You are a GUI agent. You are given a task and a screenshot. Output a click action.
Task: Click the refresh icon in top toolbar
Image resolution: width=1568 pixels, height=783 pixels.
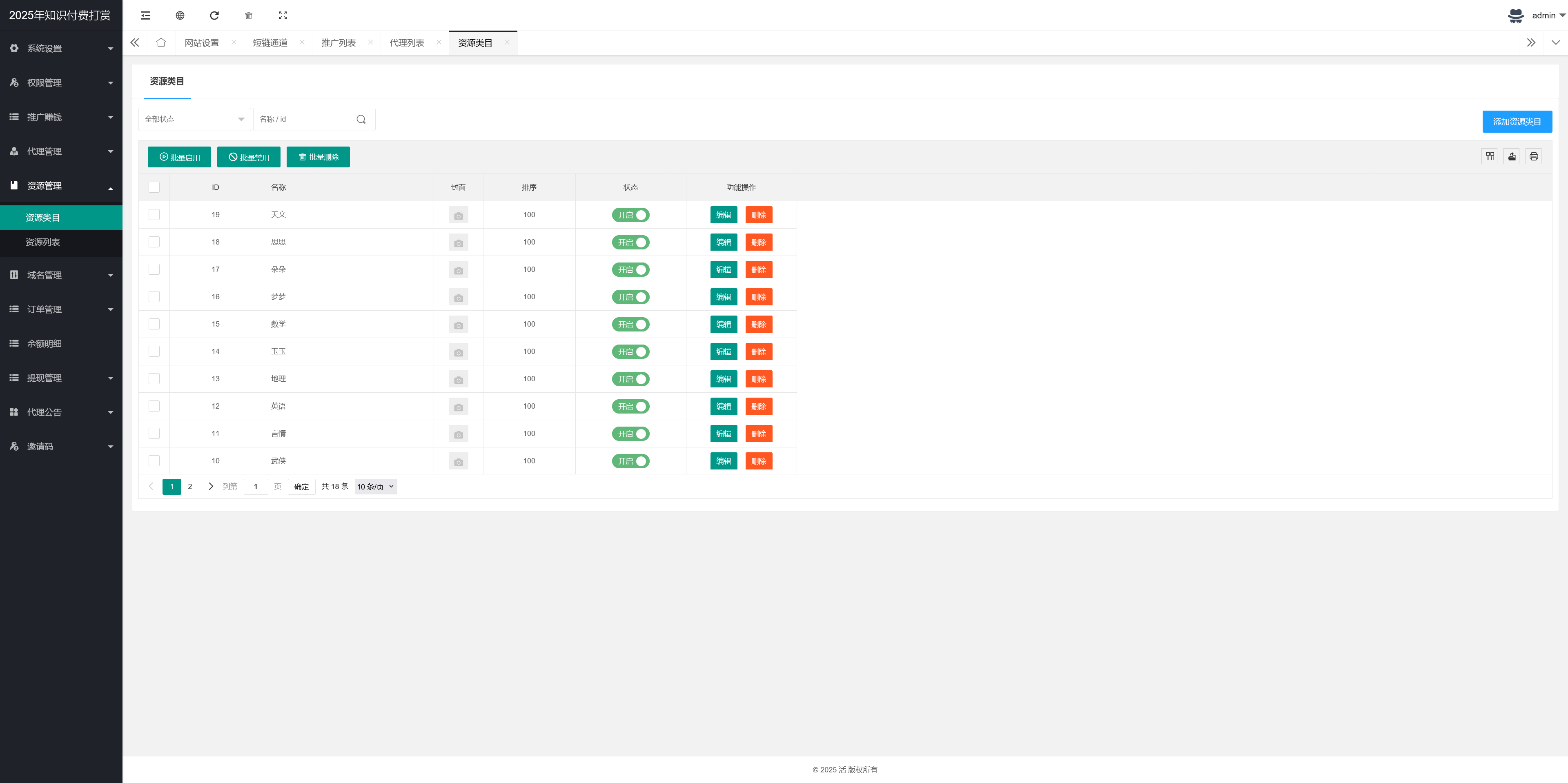[214, 15]
